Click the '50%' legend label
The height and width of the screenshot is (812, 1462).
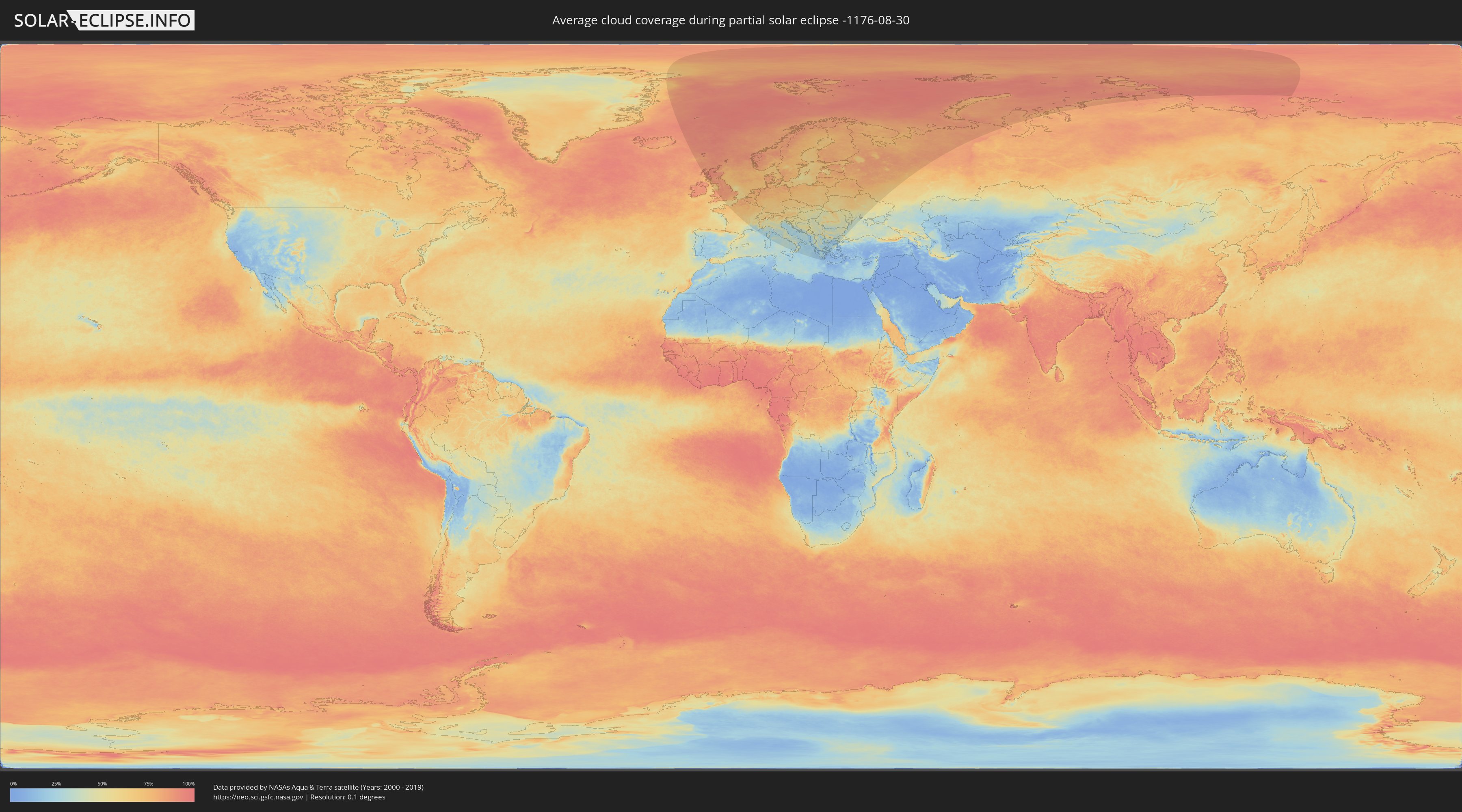point(102,784)
